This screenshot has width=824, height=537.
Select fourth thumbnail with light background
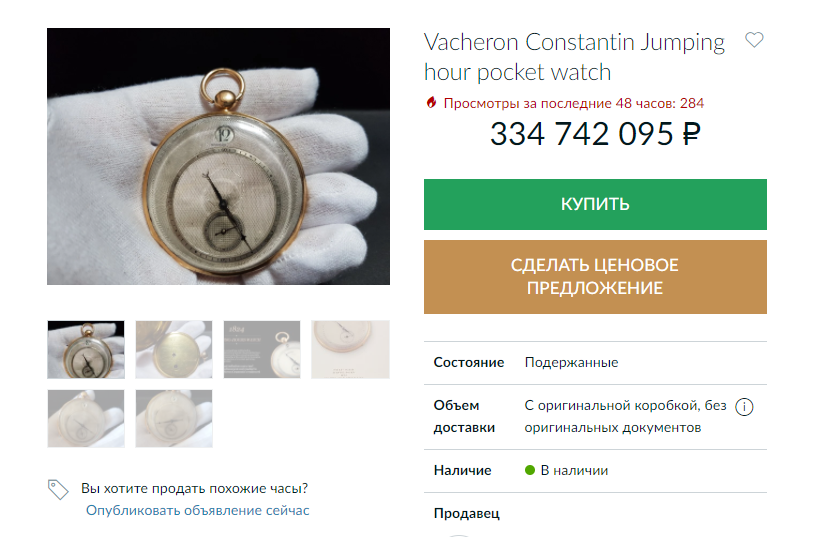(351, 349)
